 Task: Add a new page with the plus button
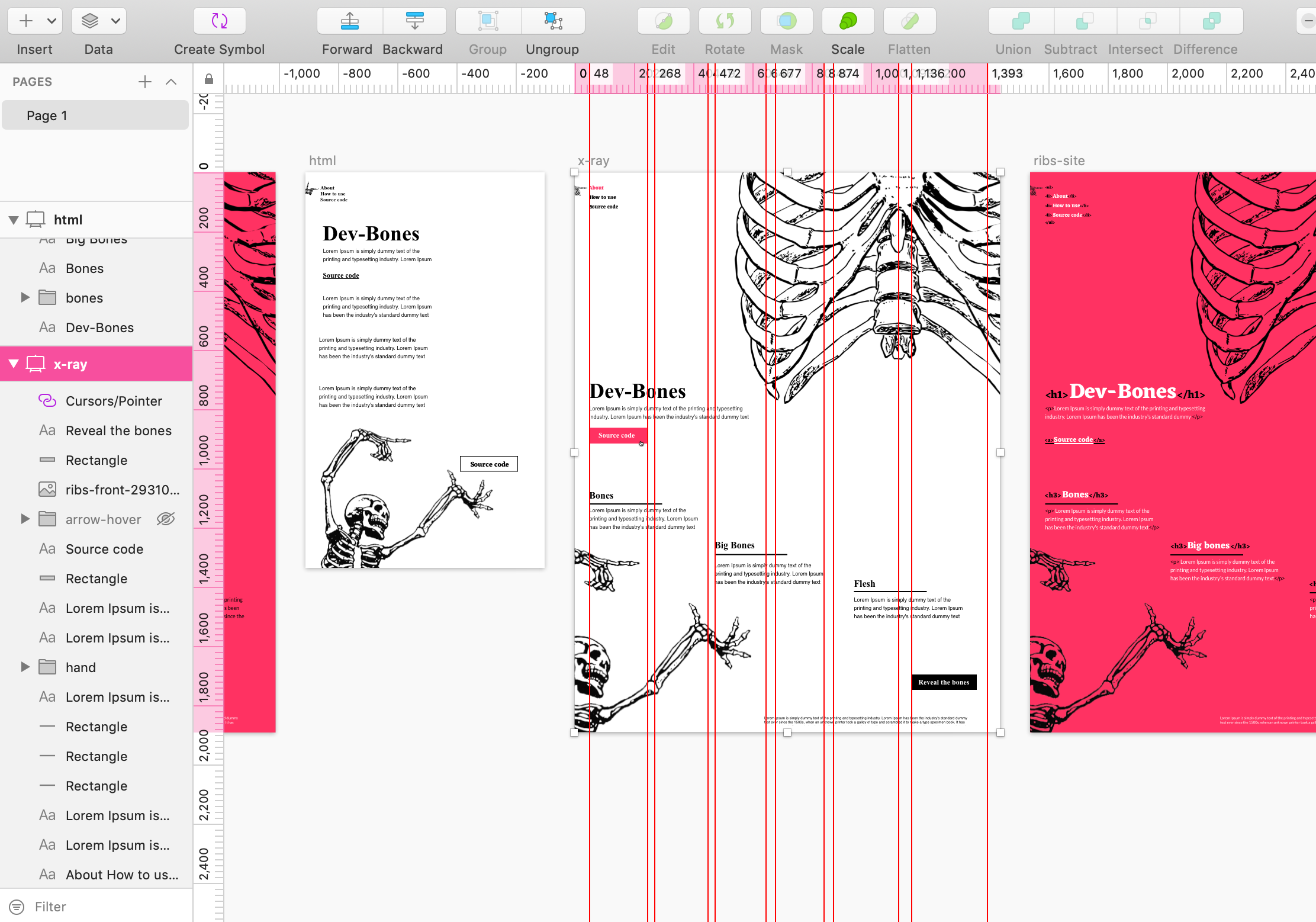pos(144,82)
